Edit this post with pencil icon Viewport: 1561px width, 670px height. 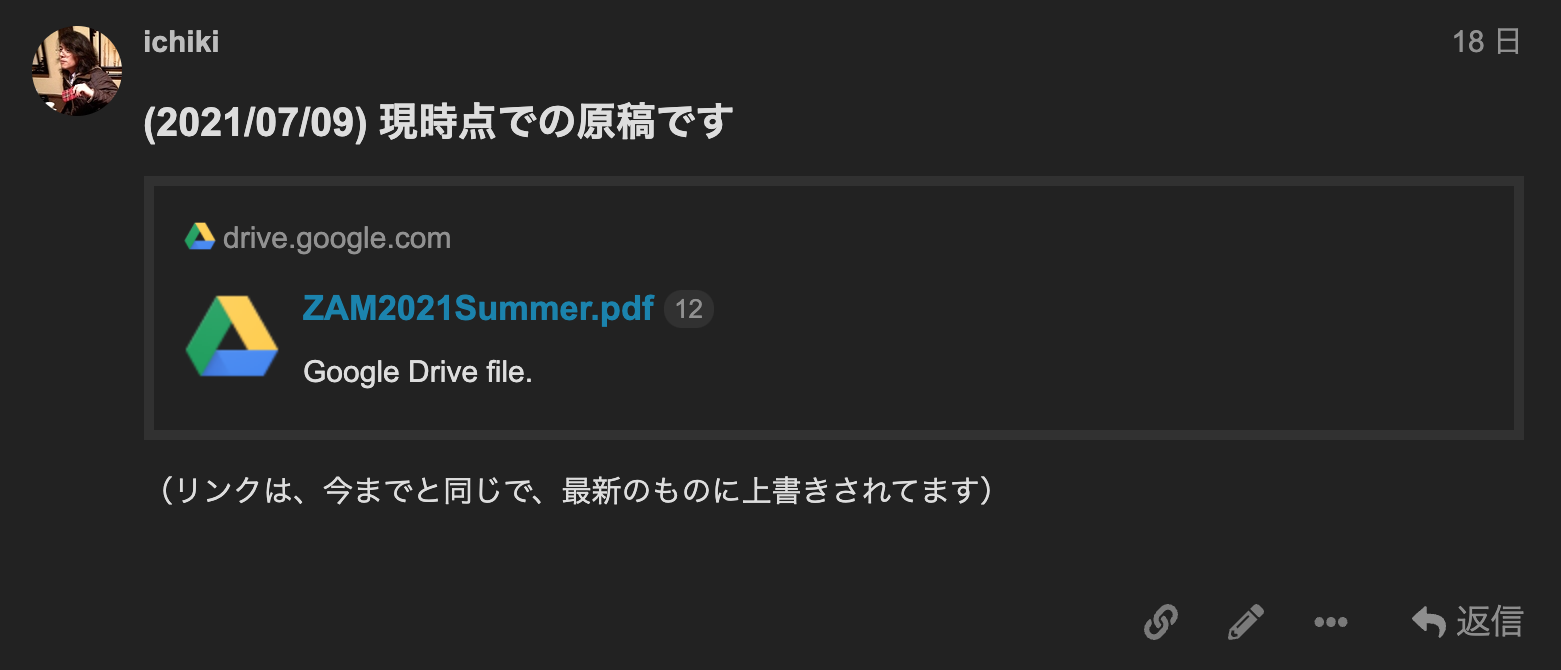pos(1245,622)
